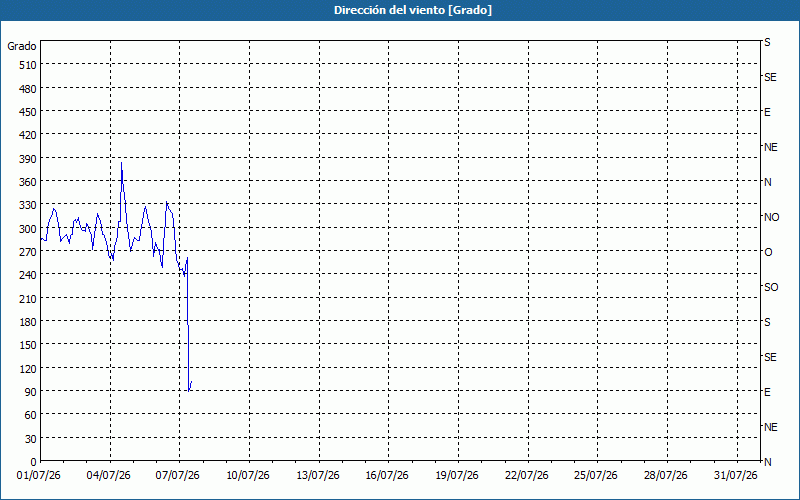The image size is (800, 500).
Task: Click the 10/07/26 date label
Action: [x=248, y=476]
